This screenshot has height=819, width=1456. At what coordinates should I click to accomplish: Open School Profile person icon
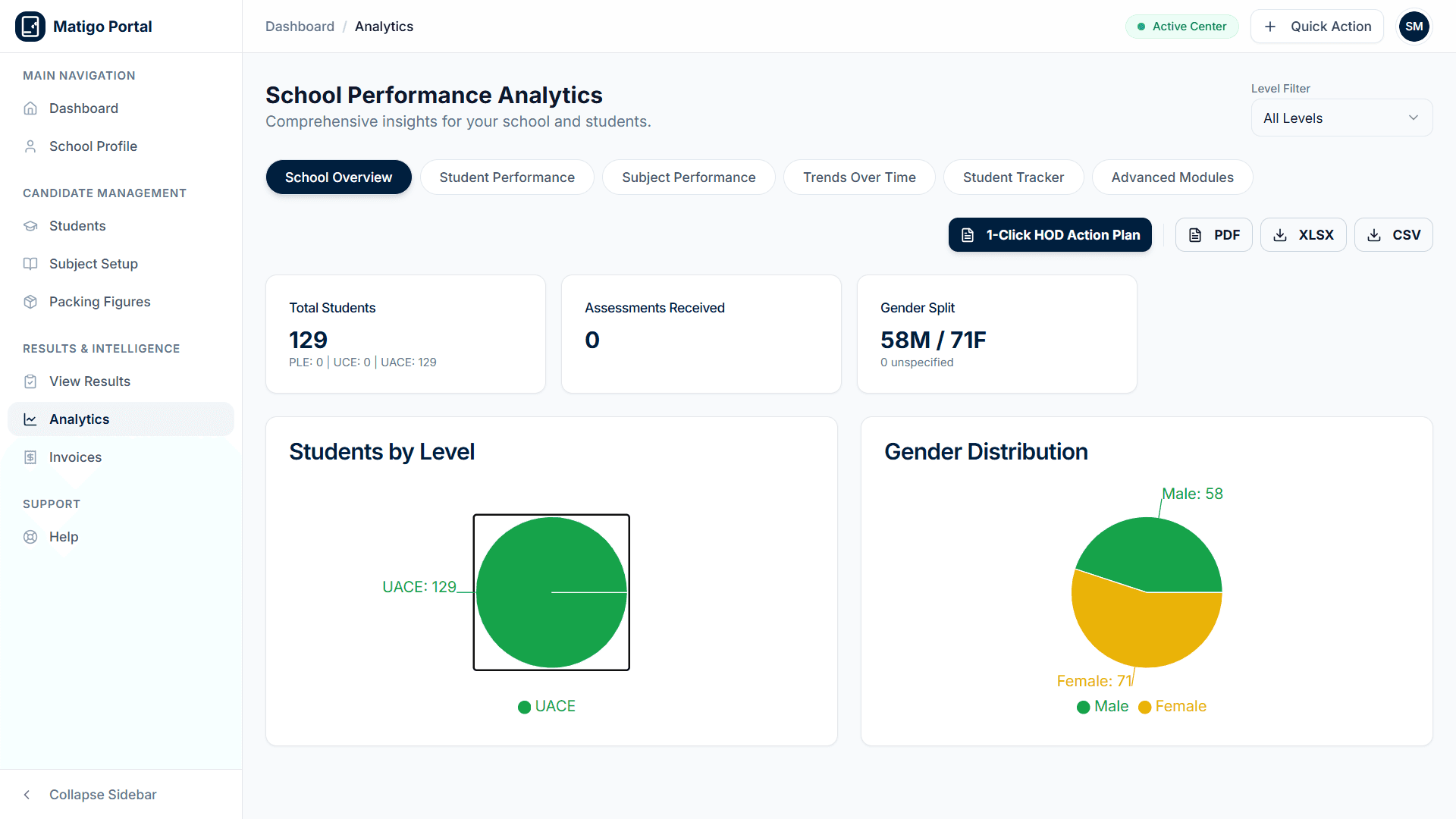coord(30,146)
